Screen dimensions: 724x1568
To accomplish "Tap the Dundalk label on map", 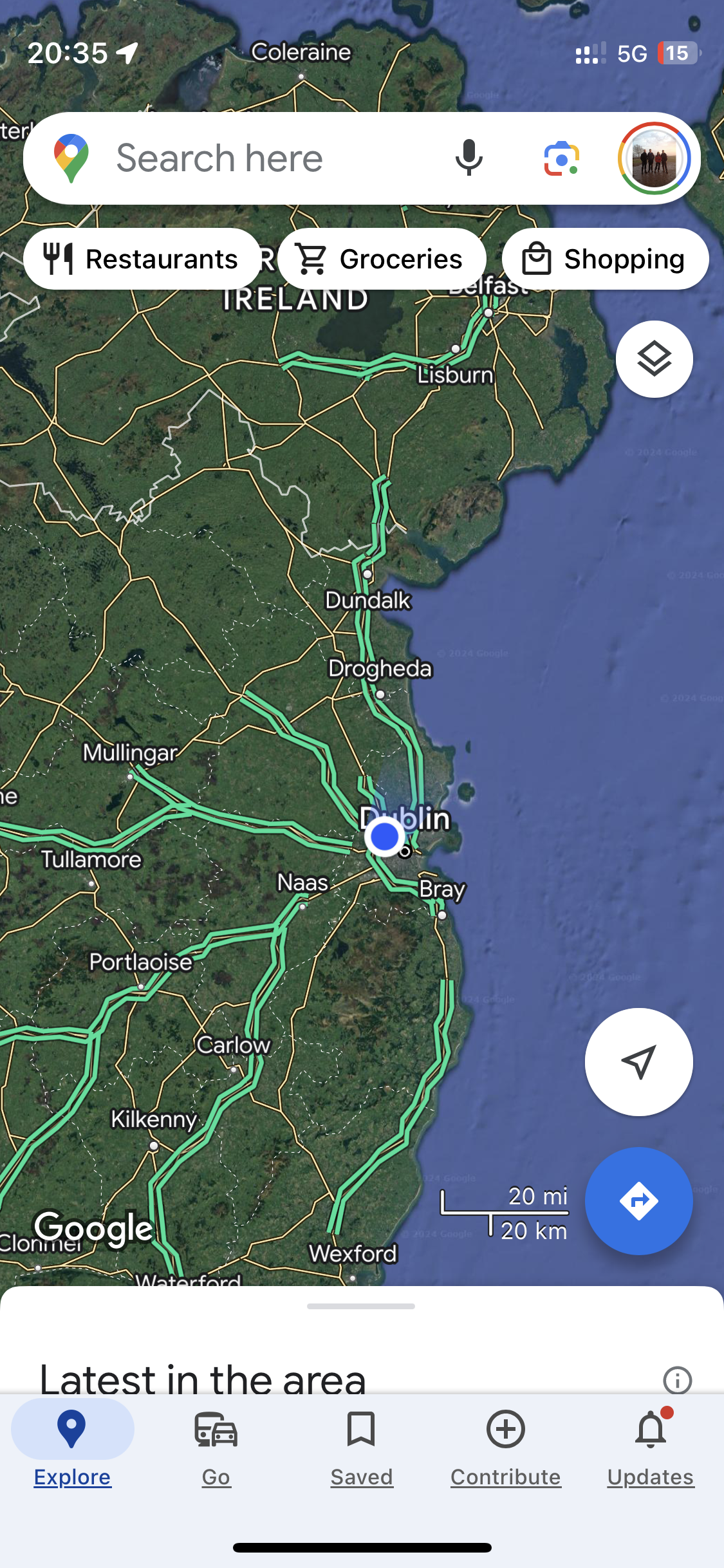I will 368,601.
